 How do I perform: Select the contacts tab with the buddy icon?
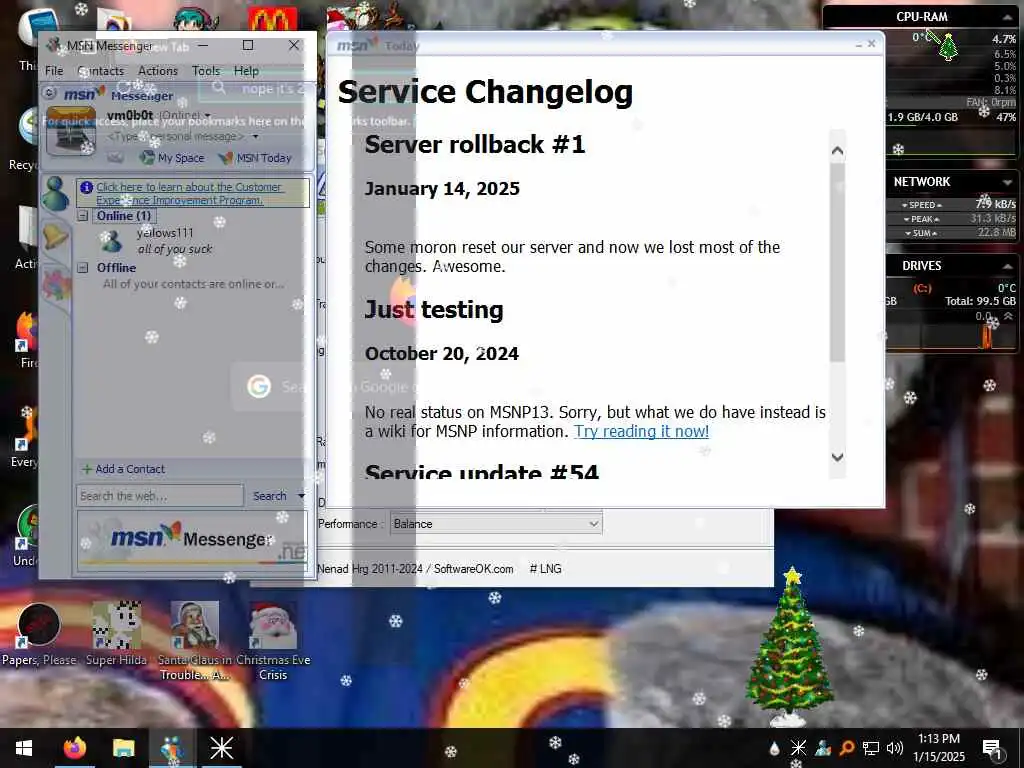pyautogui.click(x=56, y=193)
